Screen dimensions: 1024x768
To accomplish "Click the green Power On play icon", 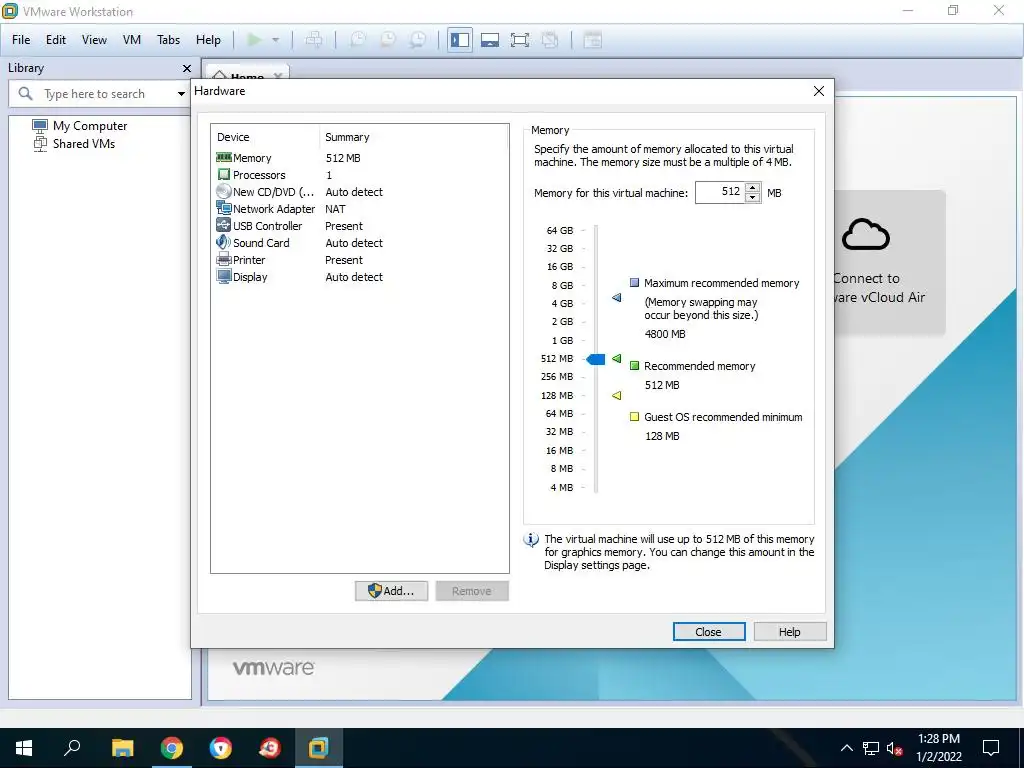I will 254,40.
